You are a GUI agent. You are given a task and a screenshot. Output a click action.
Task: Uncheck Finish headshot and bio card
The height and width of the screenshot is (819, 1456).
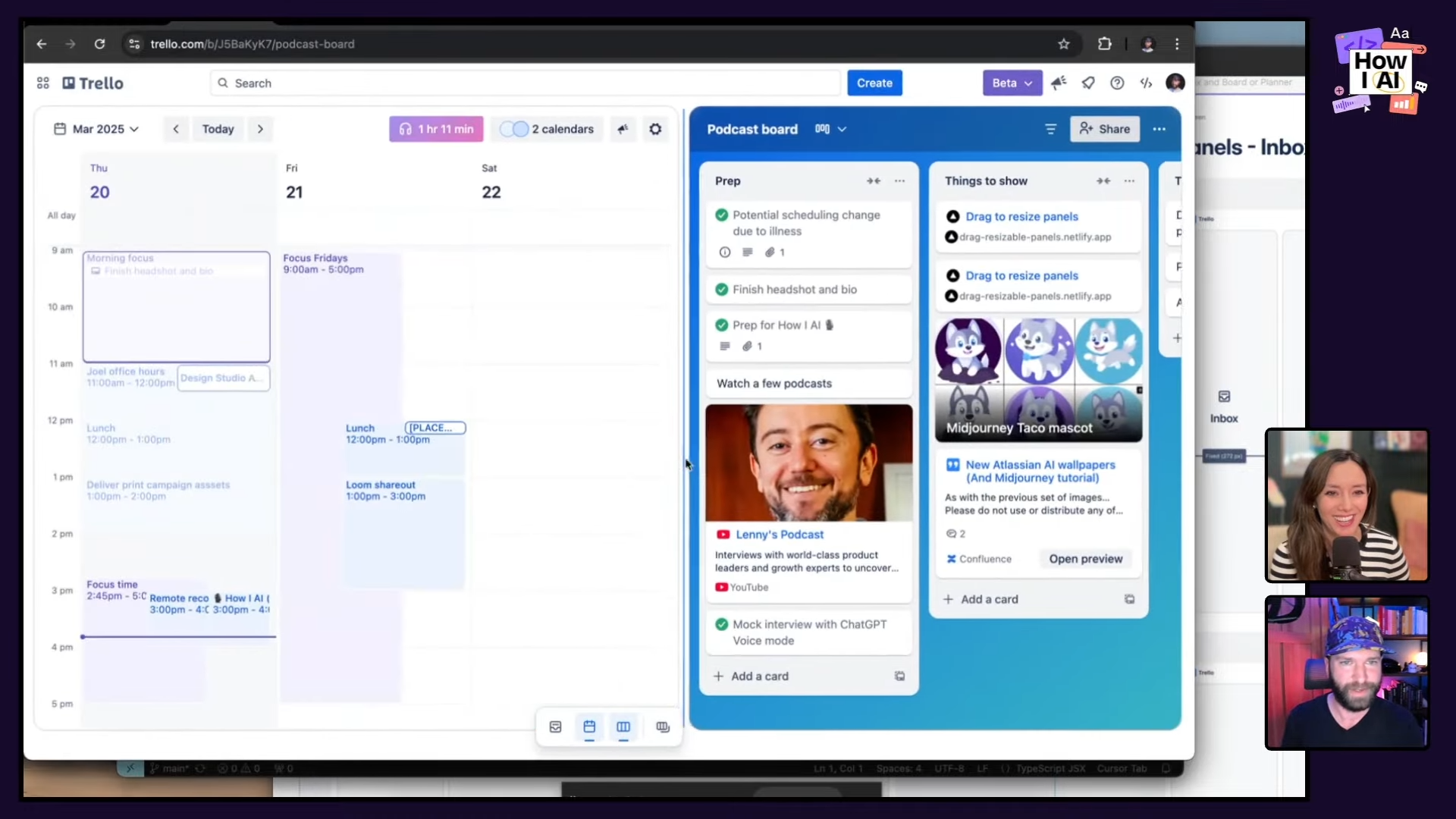[x=722, y=289]
